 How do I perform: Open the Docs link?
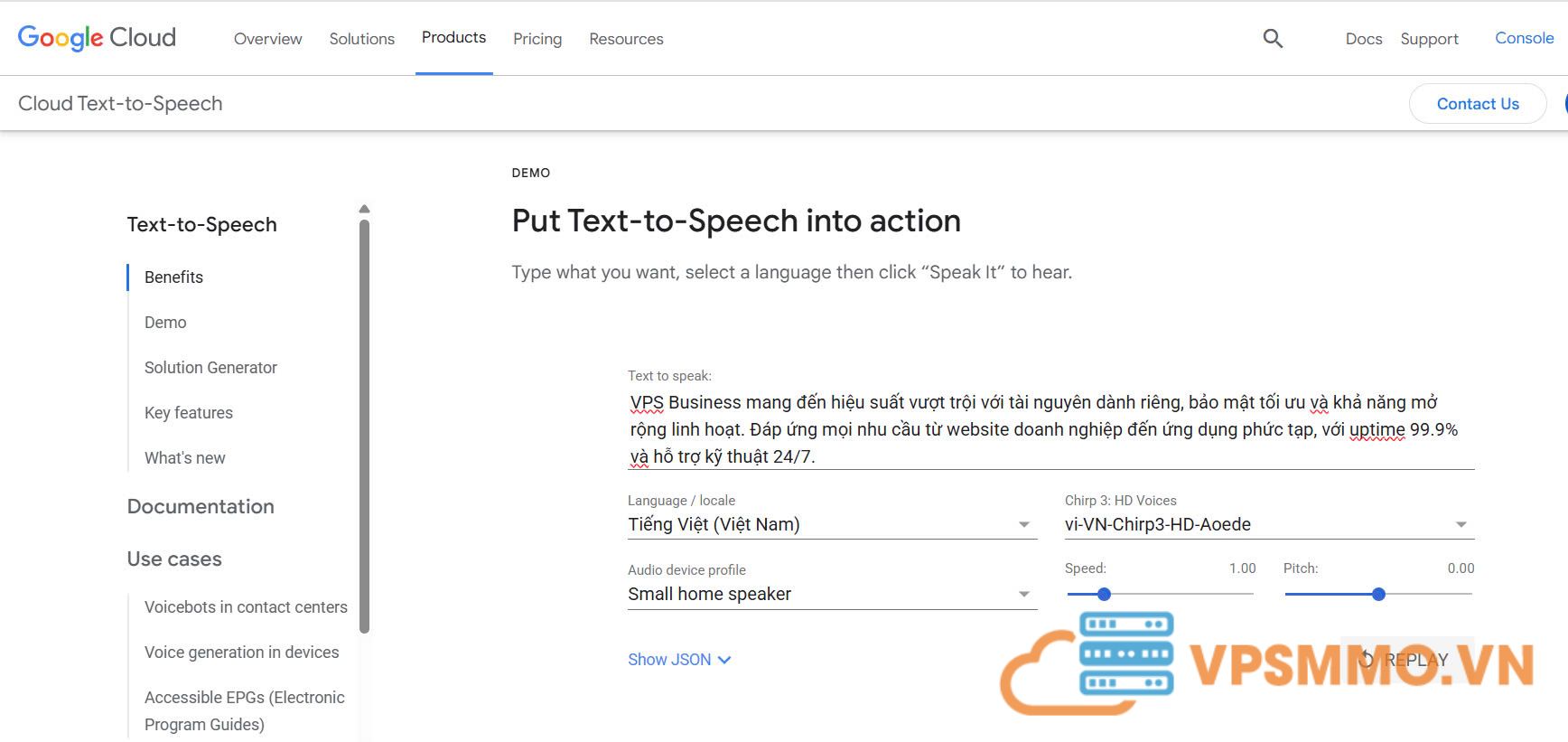click(x=1364, y=39)
